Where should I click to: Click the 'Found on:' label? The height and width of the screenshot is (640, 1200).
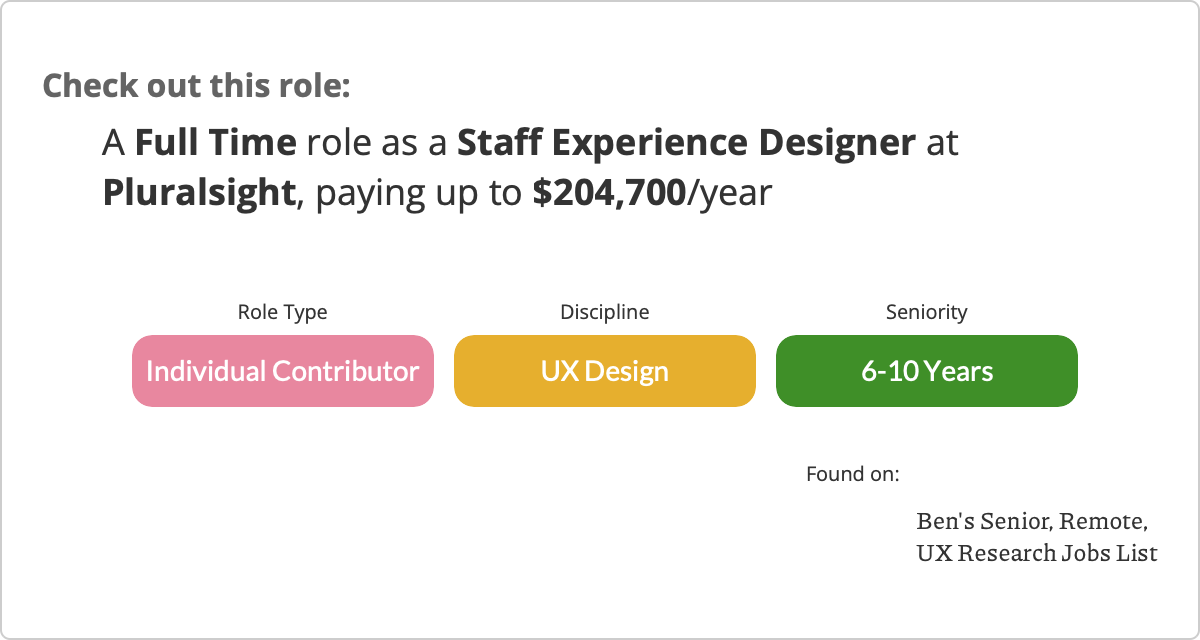(852, 473)
